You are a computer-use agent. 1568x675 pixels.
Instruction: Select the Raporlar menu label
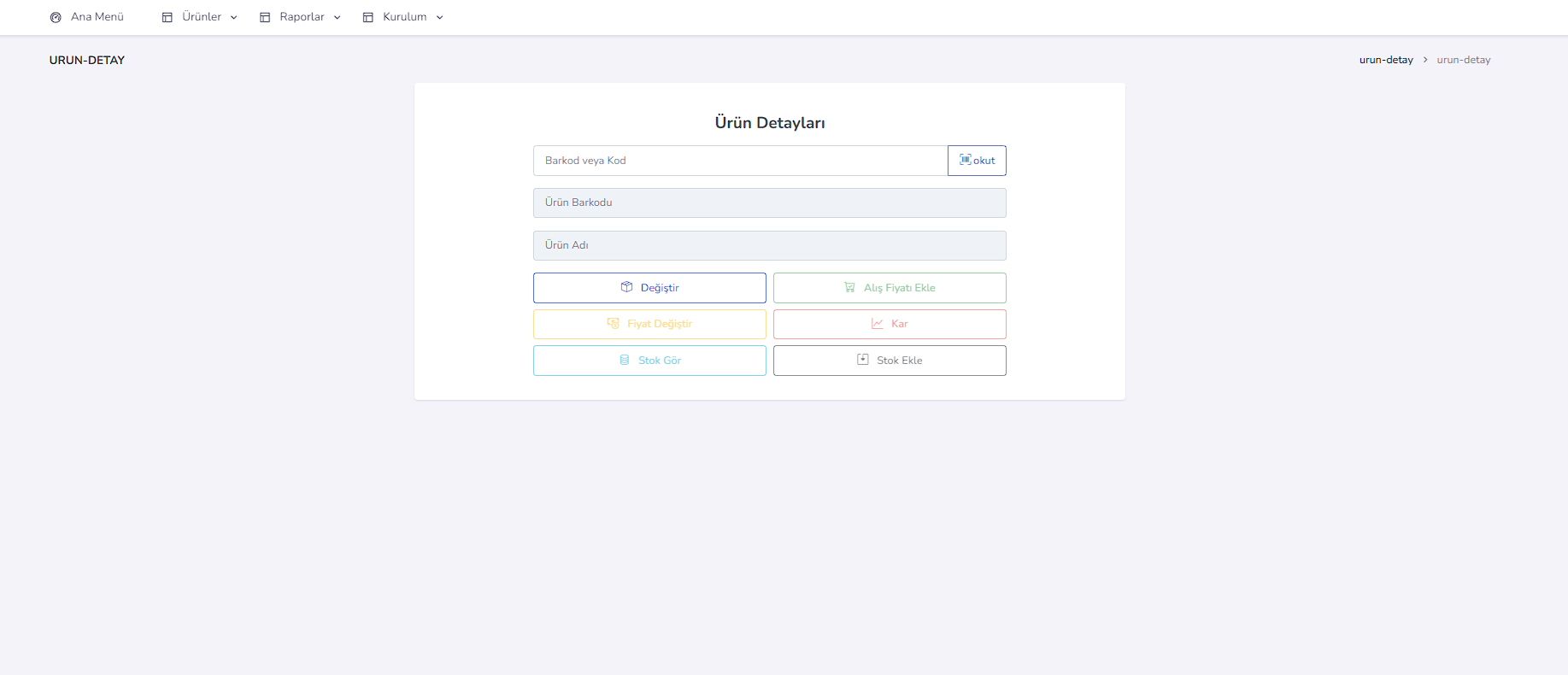[302, 17]
